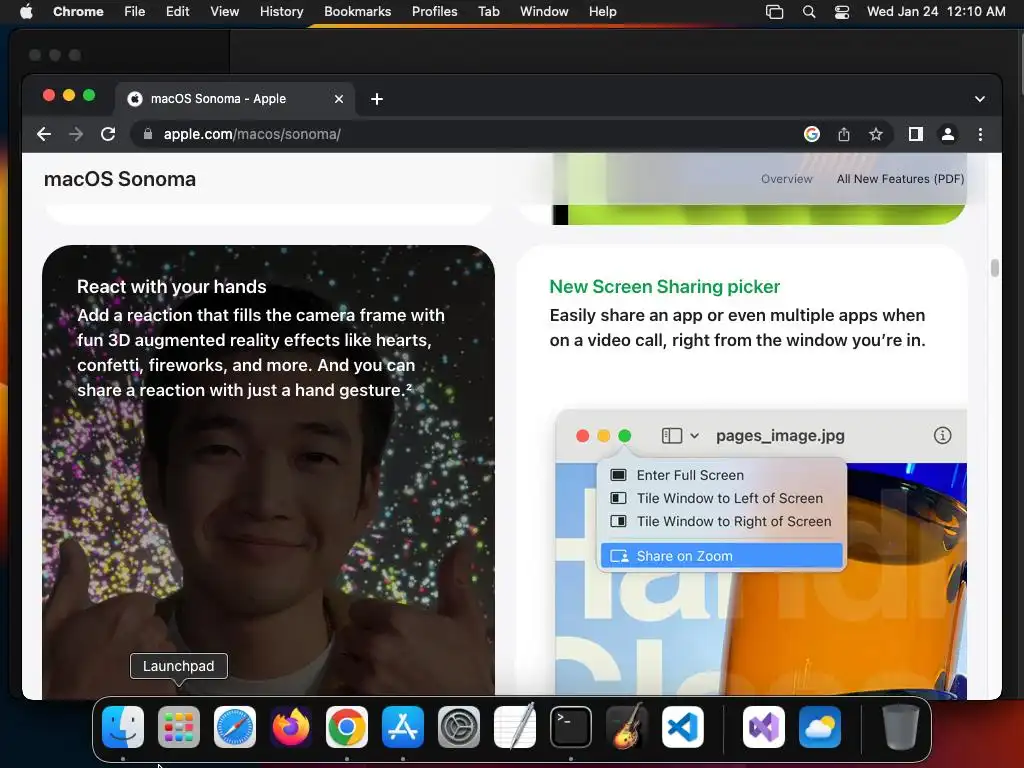
Task: Click the date and time in menu bar
Action: 936,12
